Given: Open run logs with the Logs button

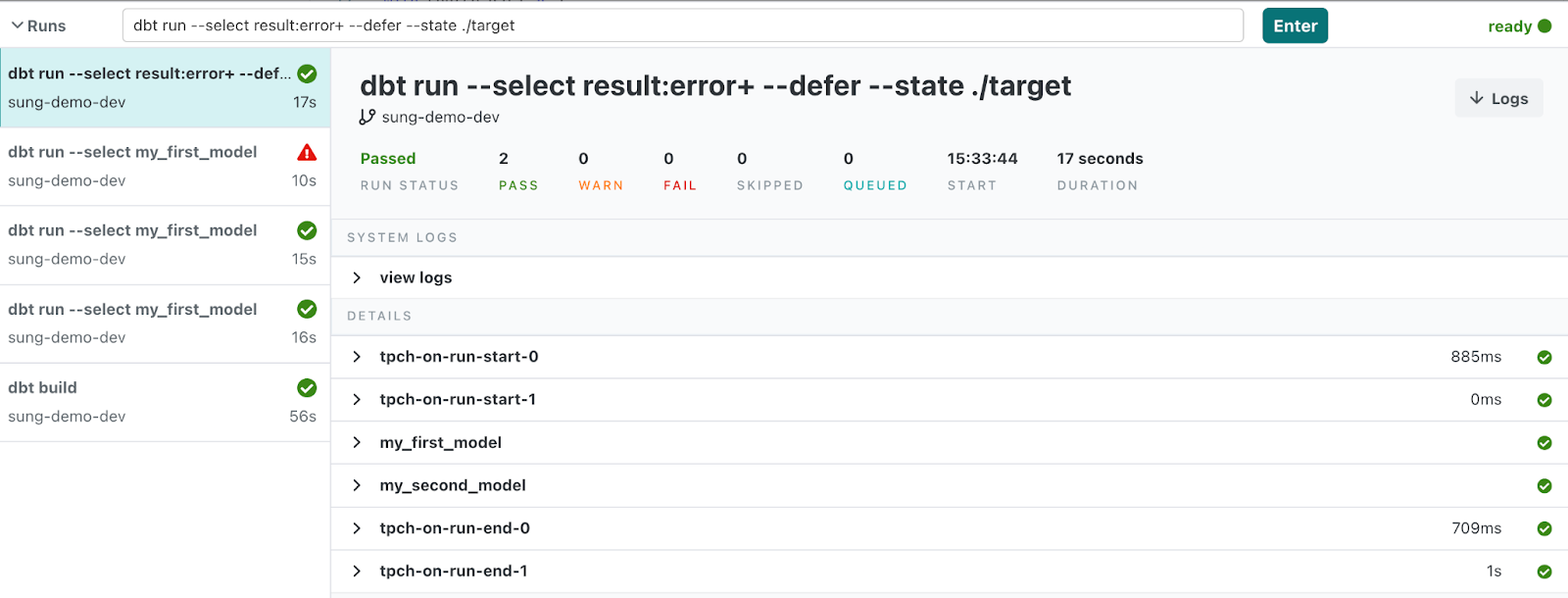Looking at the screenshot, I should click(x=1497, y=97).
